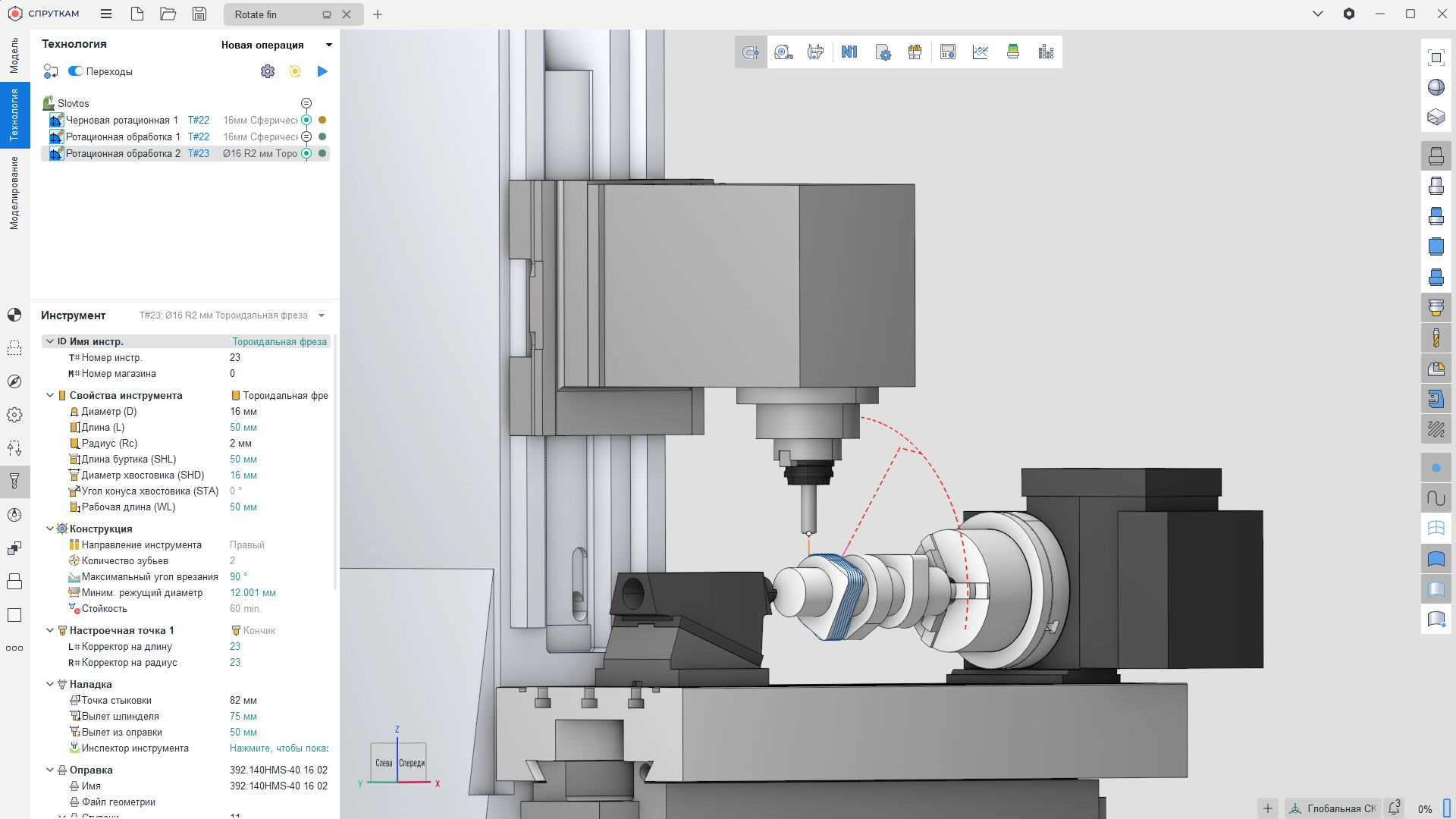Click the N1 frame numbering icon
Viewport: 1456px width, 819px height.
point(849,52)
